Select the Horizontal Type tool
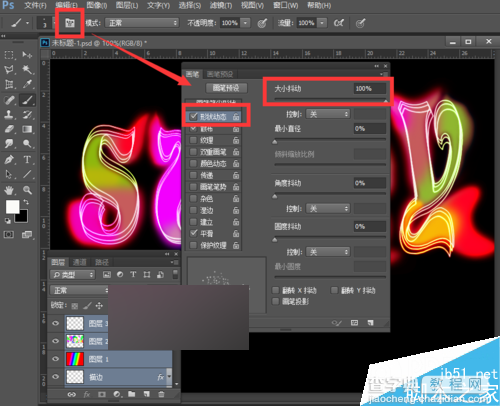This screenshot has width=500, height=406. (x=27, y=159)
